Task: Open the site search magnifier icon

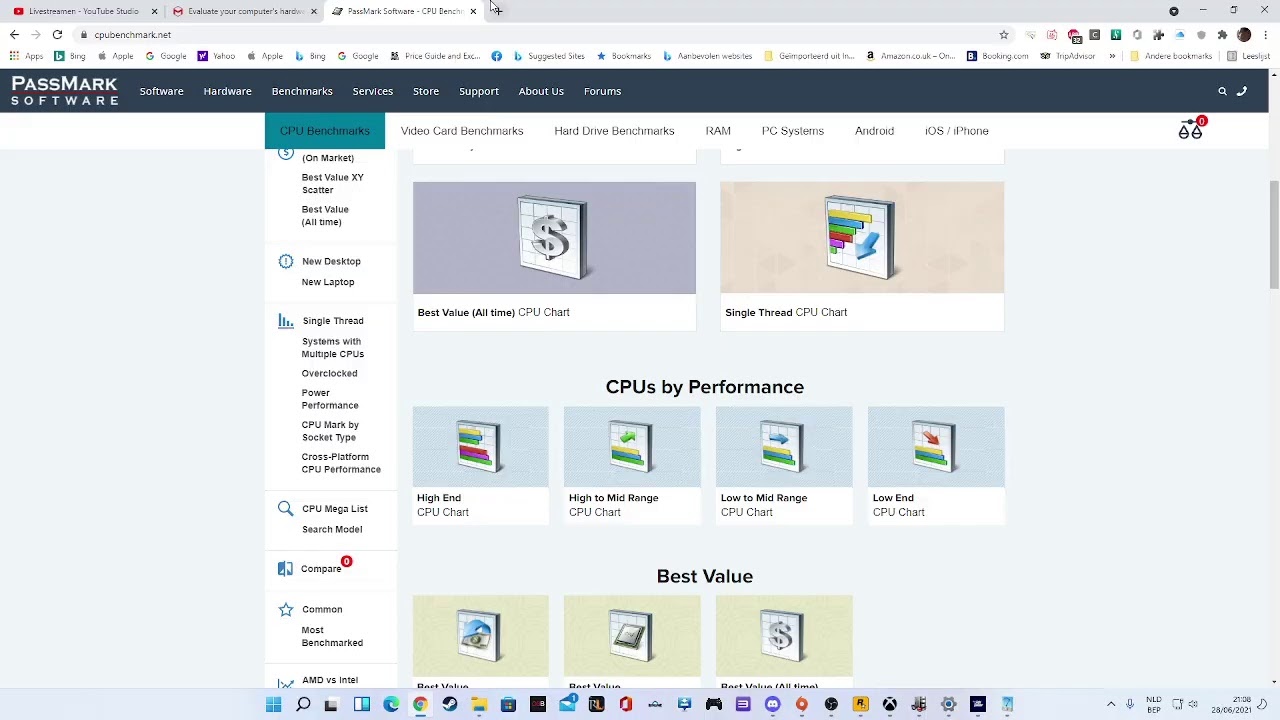Action: coord(1222,91)
